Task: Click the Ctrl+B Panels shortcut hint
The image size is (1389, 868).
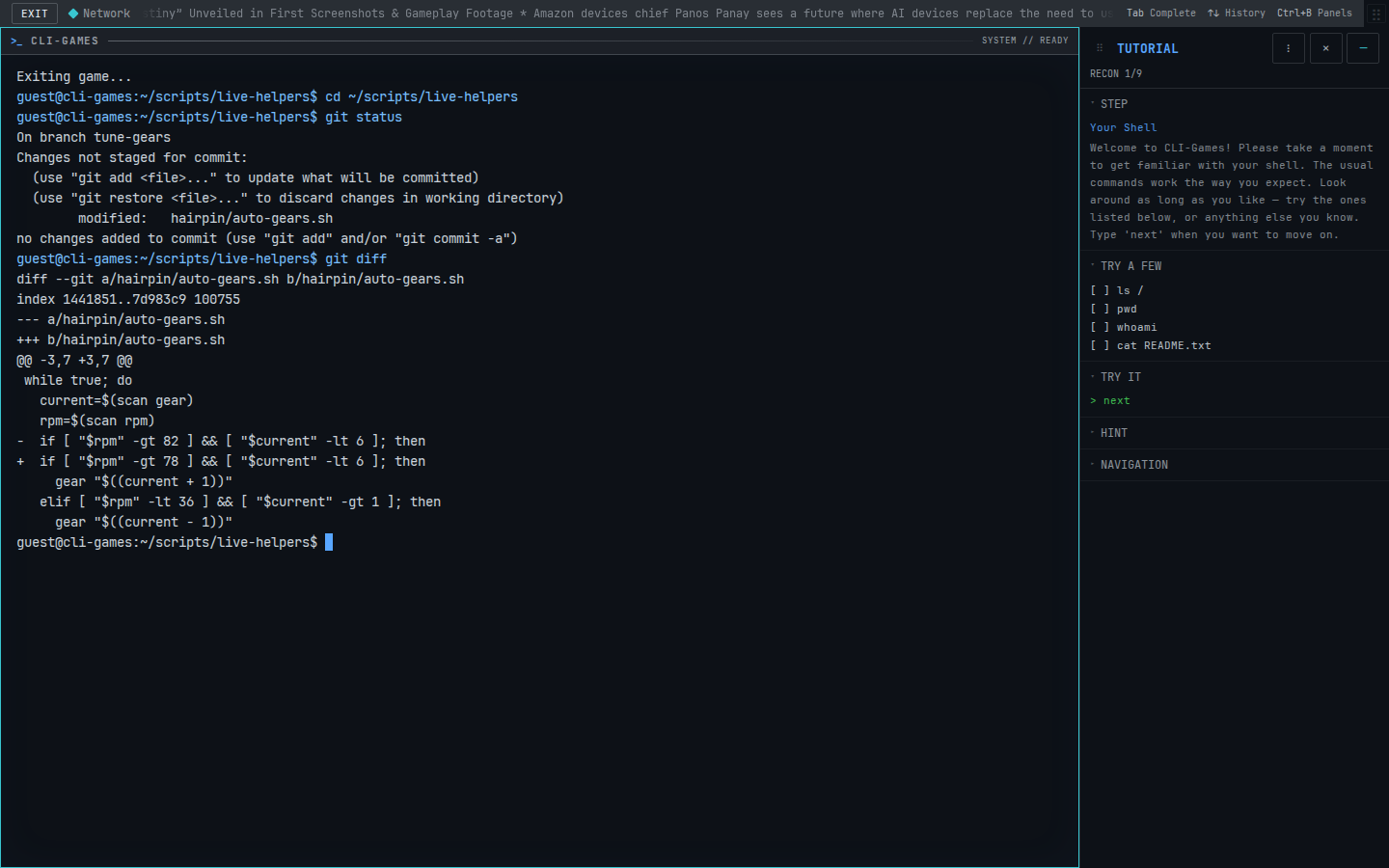Action: pyautogui.click(x=1315, y=14)
